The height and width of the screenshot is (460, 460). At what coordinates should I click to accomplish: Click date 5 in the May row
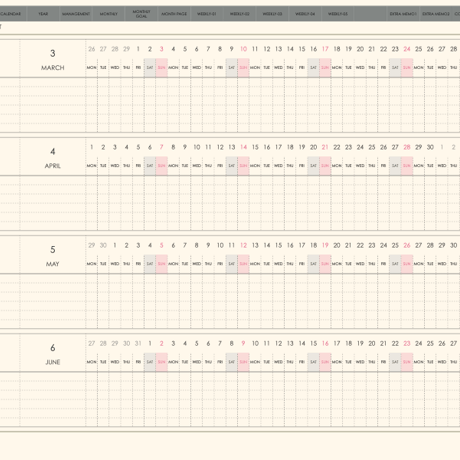(x=161, y=245)
